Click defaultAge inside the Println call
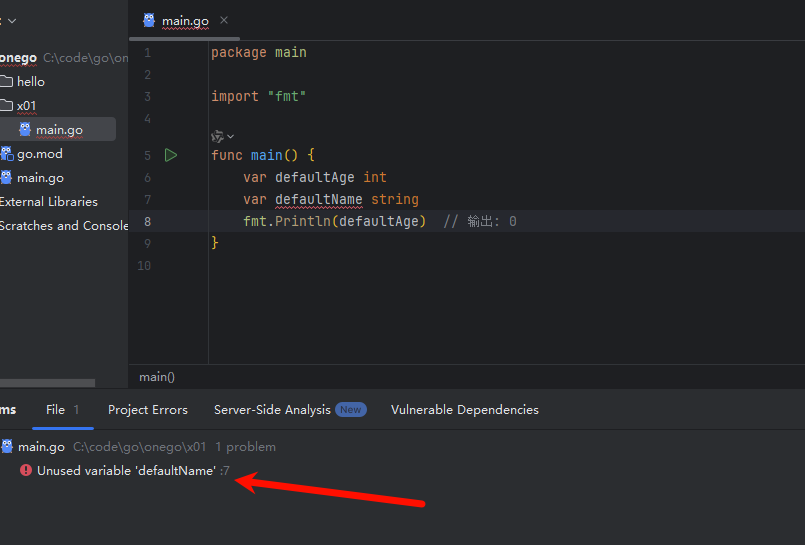This screenshot has height=545, width=805. (x=378, y=221)
